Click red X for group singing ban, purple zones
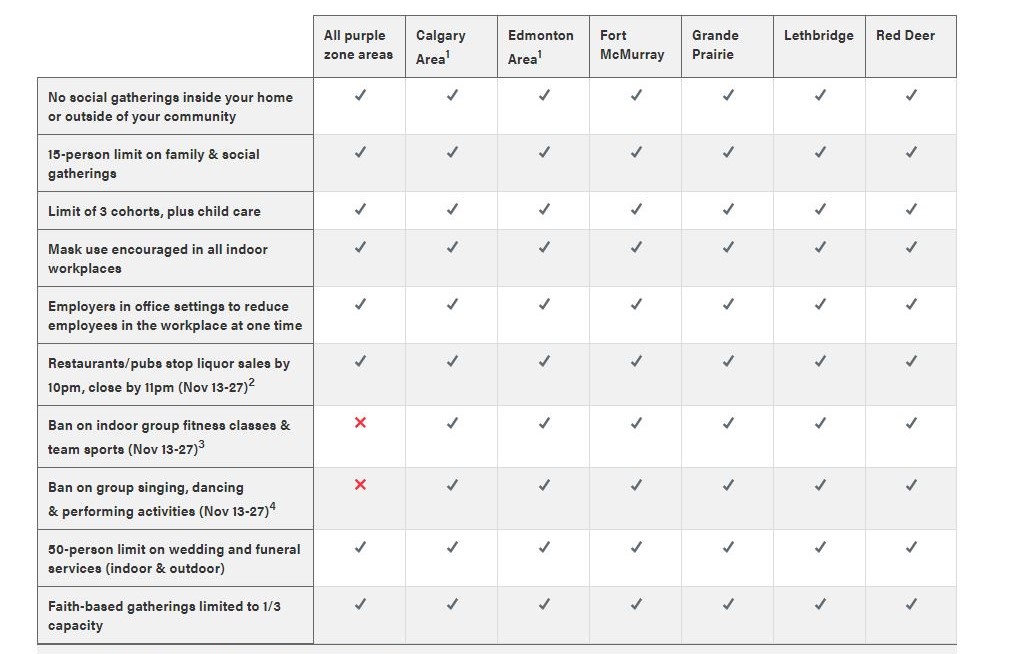The height and width of the screenshot is (654, 1021). 360,485
